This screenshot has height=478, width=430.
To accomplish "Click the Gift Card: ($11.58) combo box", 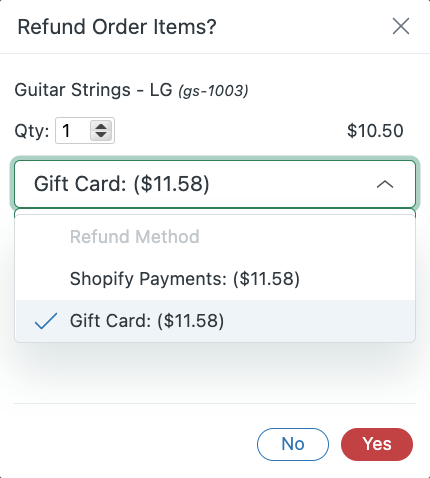I will 215,184.
